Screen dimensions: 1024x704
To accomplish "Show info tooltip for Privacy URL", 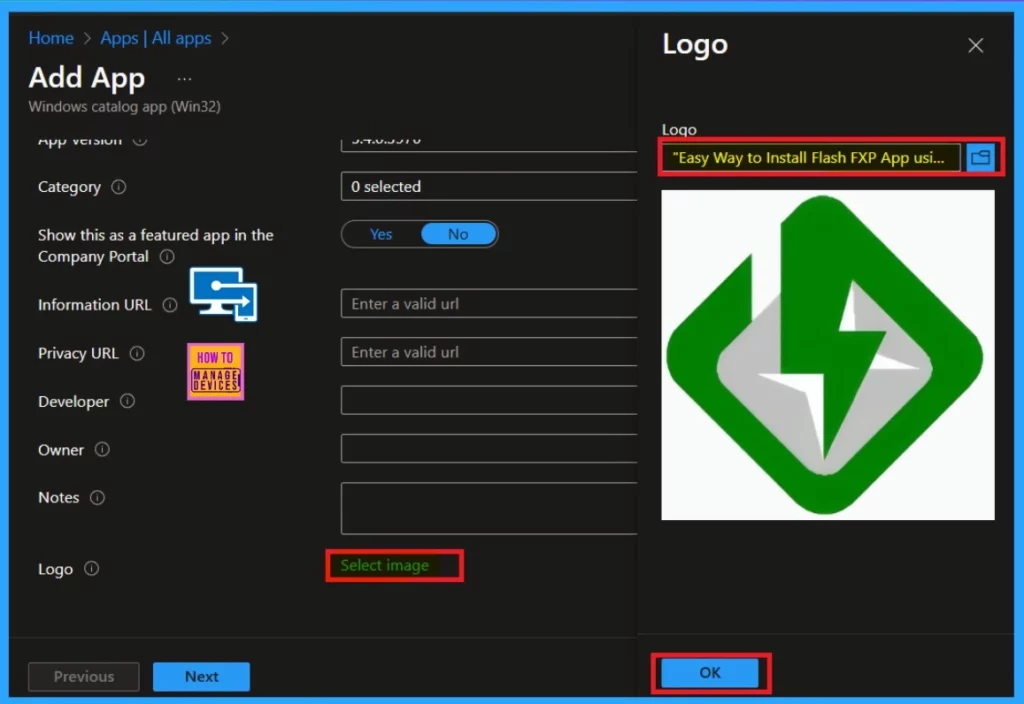I will (137, 353).
